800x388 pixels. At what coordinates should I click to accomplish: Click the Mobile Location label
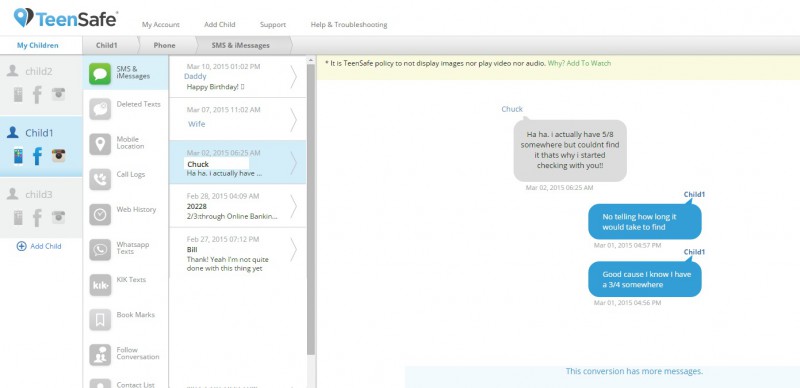pos(131,142)
